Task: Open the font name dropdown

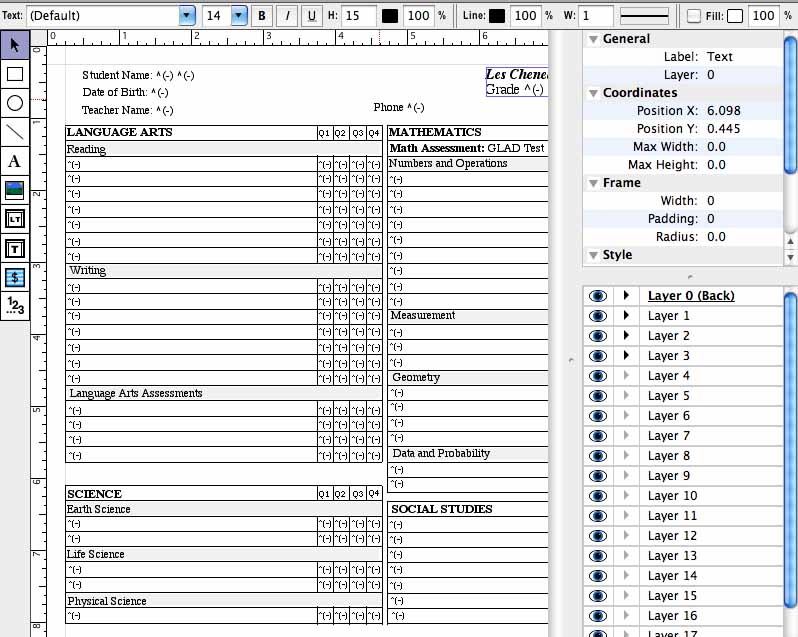Action: click(x=187, y=16)
